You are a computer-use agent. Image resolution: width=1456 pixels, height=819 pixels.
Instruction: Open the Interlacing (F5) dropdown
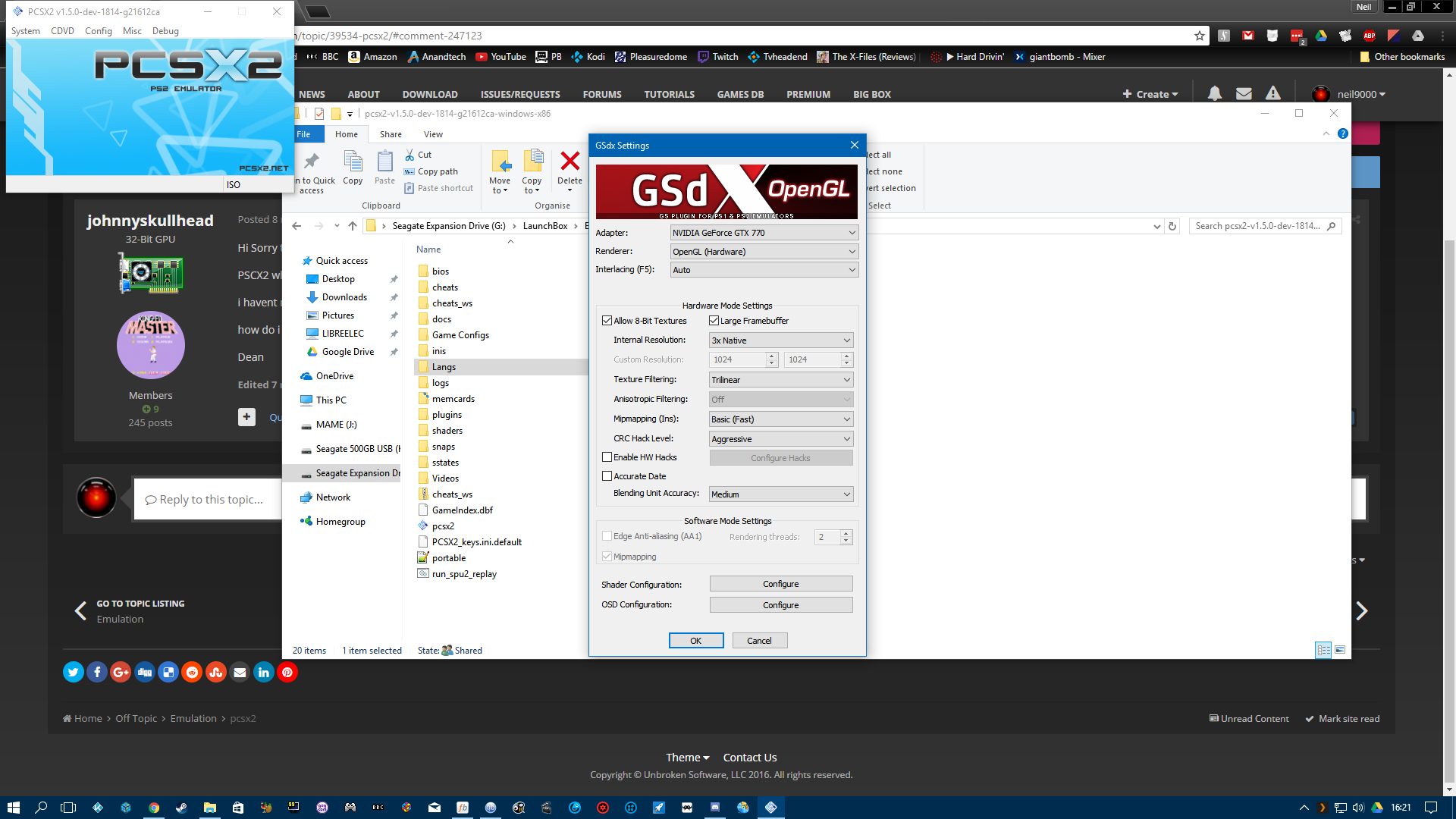click(x=764, y=270)
